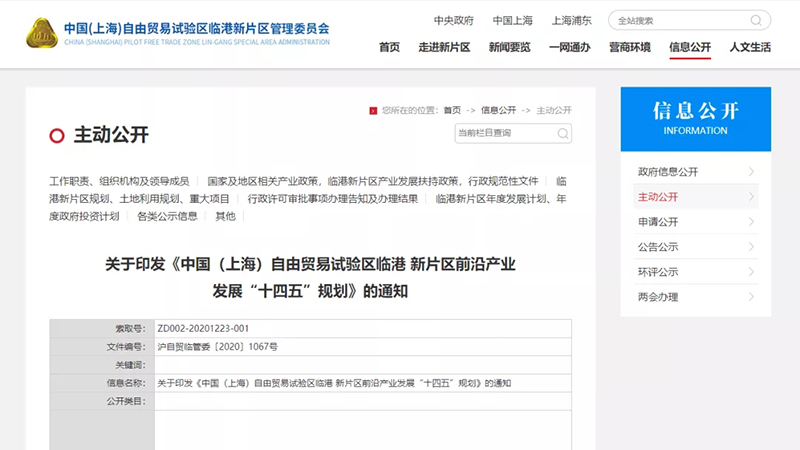
Task: Click the red circle beside 主动公开 heading
Action: (56, 135)
